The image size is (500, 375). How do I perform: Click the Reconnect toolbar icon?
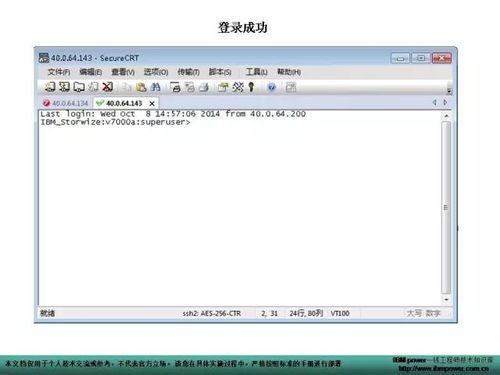pos(93,87)
